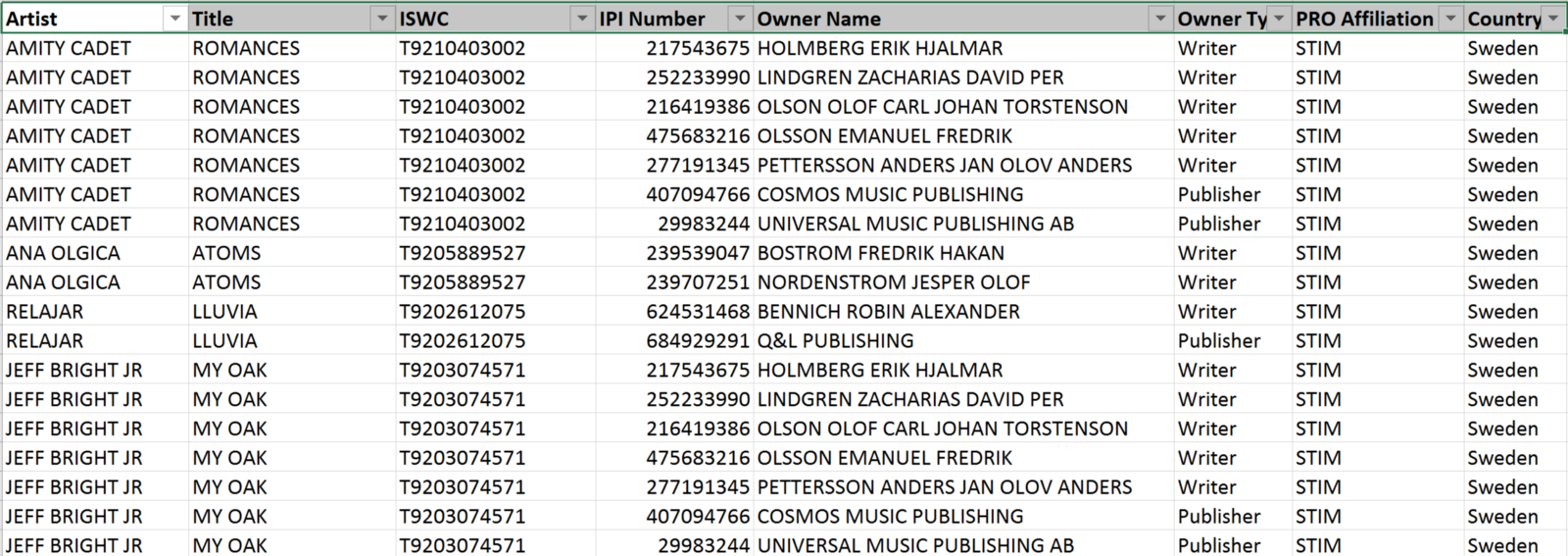Select the PRO Affiliation header cell

[x=1378, y=19]
